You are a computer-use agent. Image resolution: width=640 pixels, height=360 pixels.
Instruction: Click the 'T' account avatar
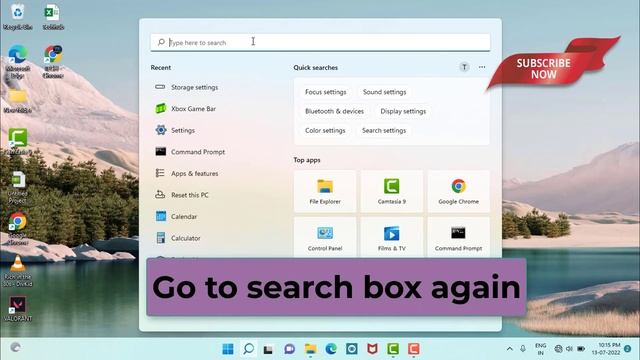464,67
